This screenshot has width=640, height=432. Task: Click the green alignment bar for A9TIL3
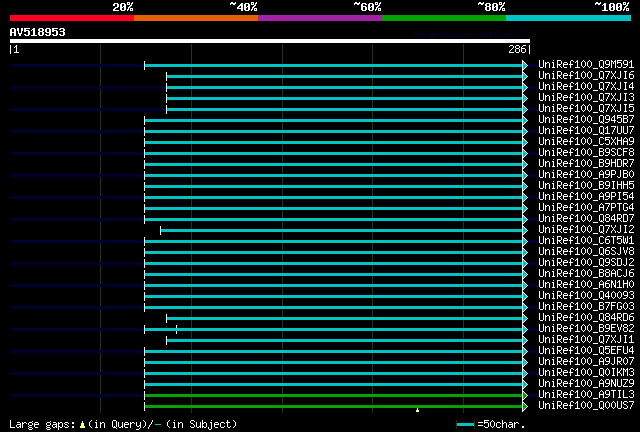(x=333, y=395)
